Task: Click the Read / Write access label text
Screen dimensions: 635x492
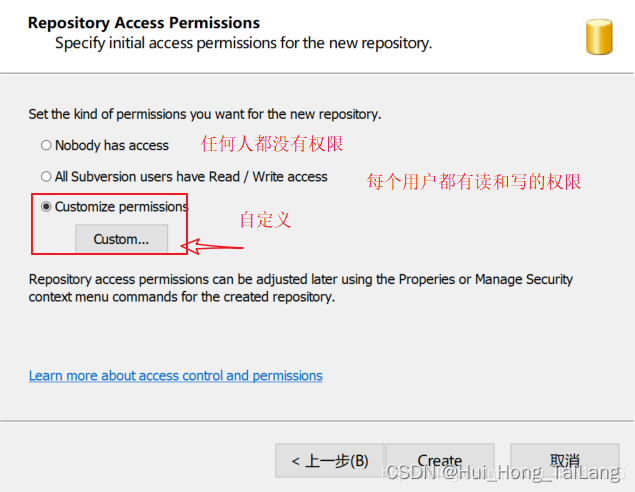Action: (268, 177)
